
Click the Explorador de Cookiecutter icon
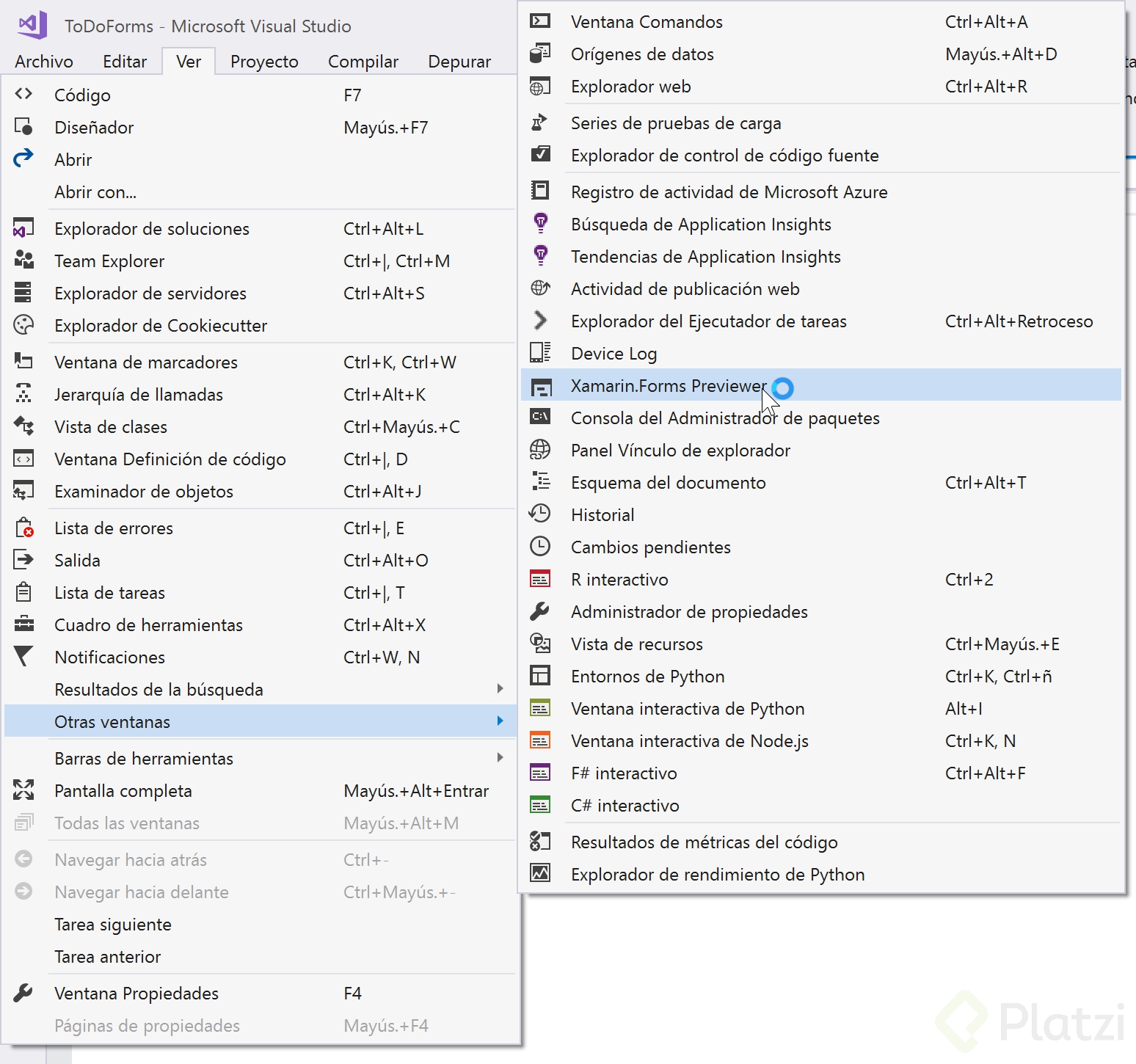click(x=23, y=324)
